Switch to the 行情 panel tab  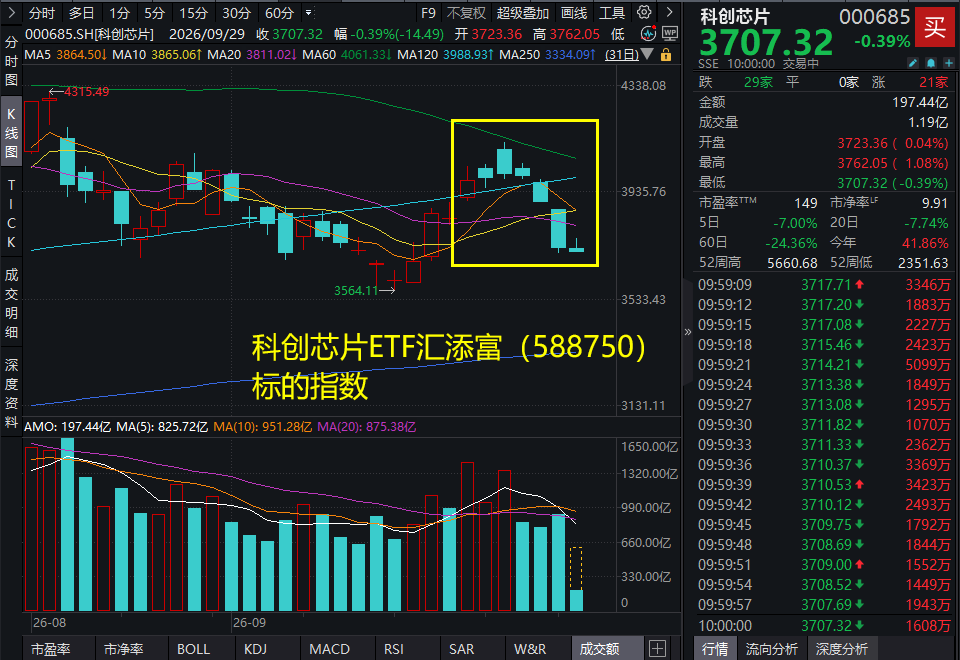point(714,649)
